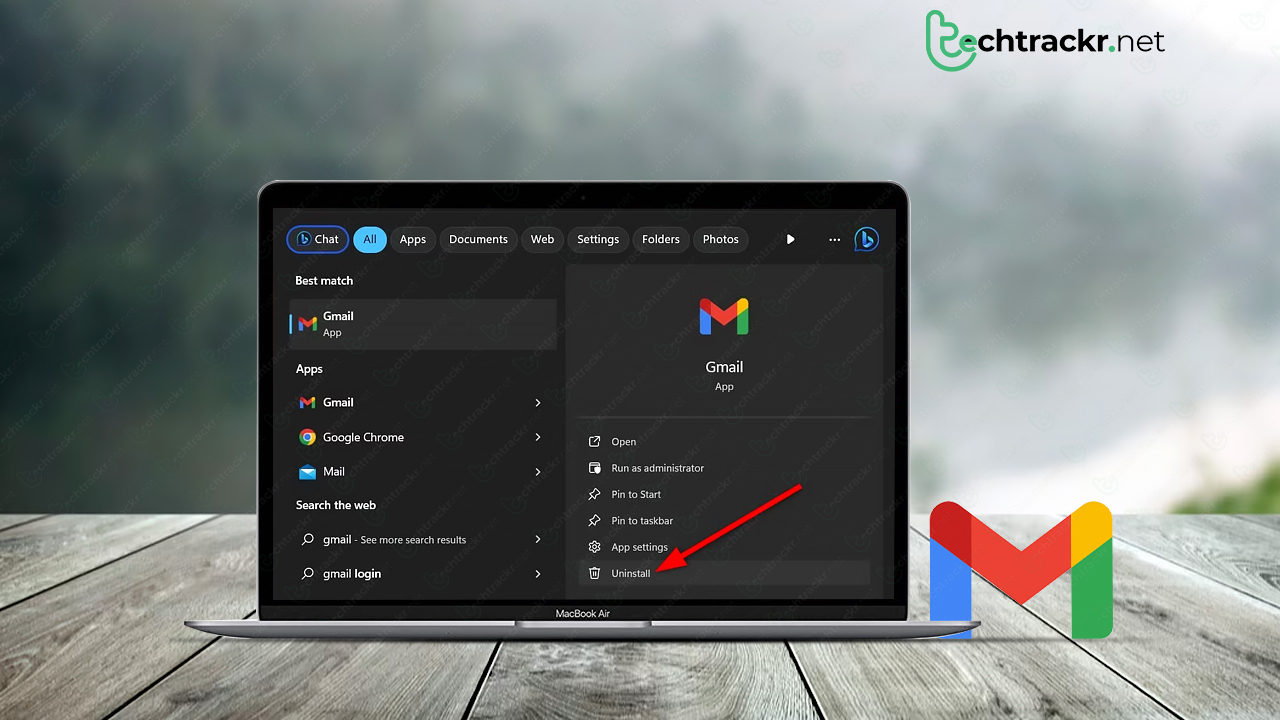
Task: Select the All filter tab
Action: tap(370, 239)
